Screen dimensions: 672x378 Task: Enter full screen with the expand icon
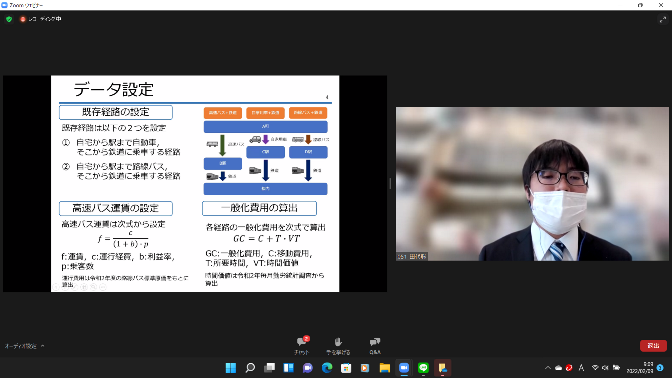pyautogui.click(x=663, y=19)
